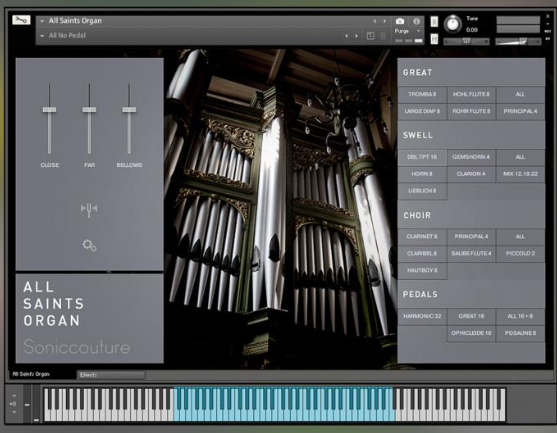Open the Effects tab

click(x=111, y=375)
